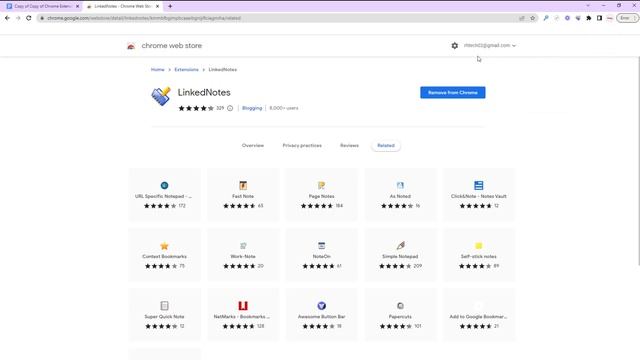The width and height of the screenshot is (640, 360).
Task: Open the share icon in the address bar
Action: 522,18
